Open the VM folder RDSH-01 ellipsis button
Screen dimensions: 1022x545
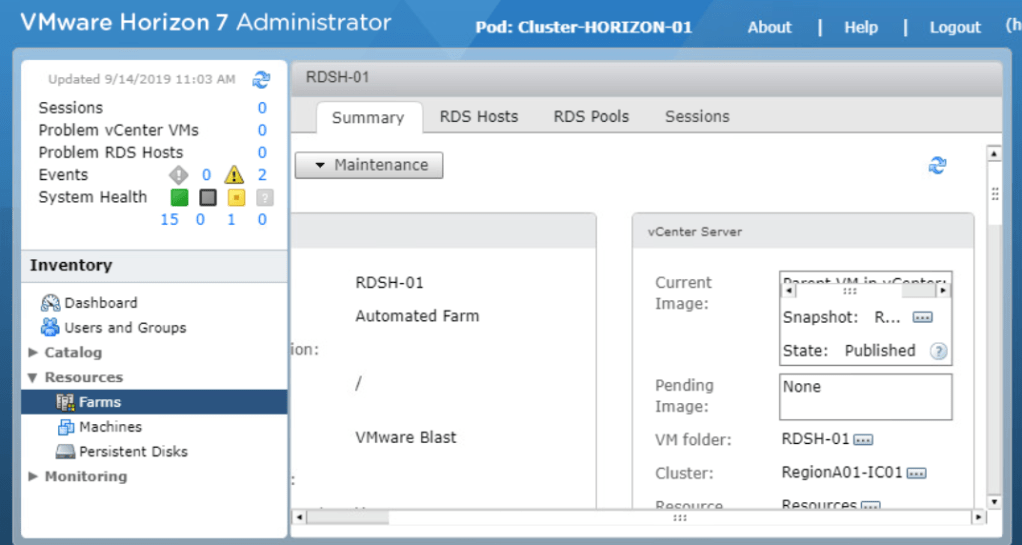(x=864, y=440)
